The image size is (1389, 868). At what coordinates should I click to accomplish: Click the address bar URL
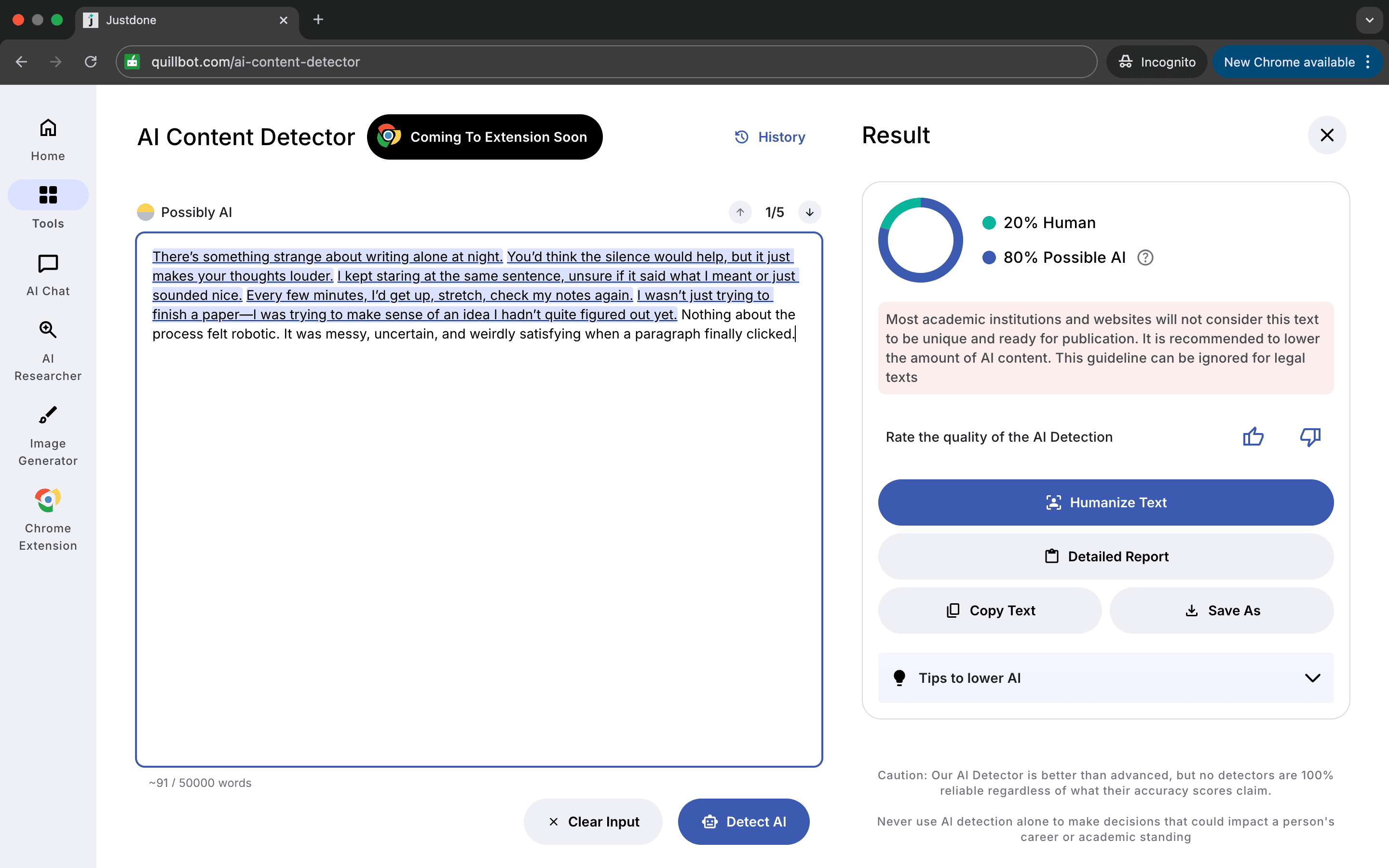256,62
